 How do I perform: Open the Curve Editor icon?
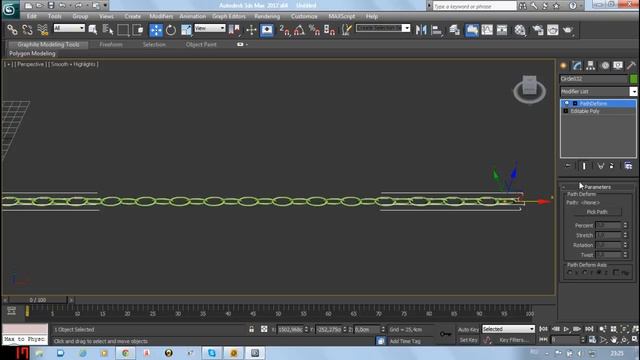[x=487, y=30]
